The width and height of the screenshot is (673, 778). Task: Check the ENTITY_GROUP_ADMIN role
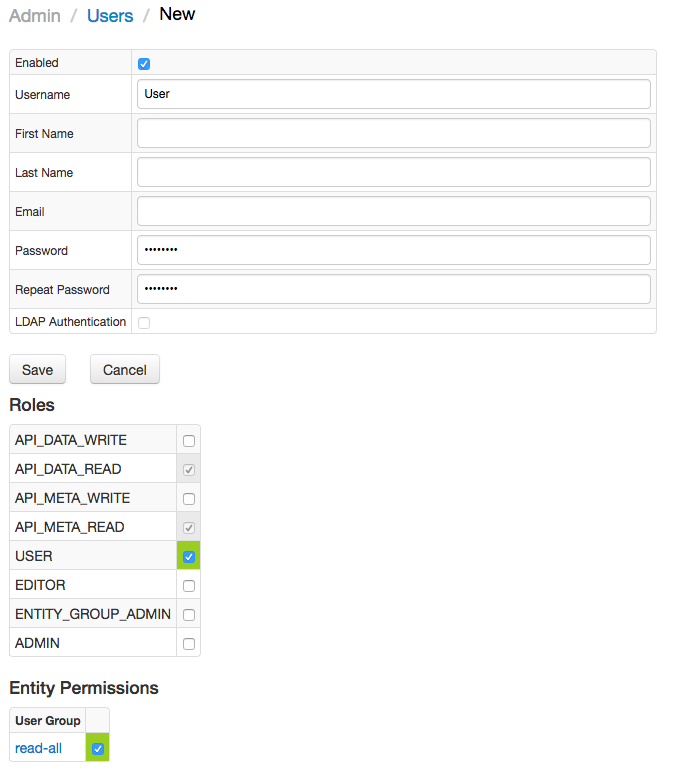[189, 615]
